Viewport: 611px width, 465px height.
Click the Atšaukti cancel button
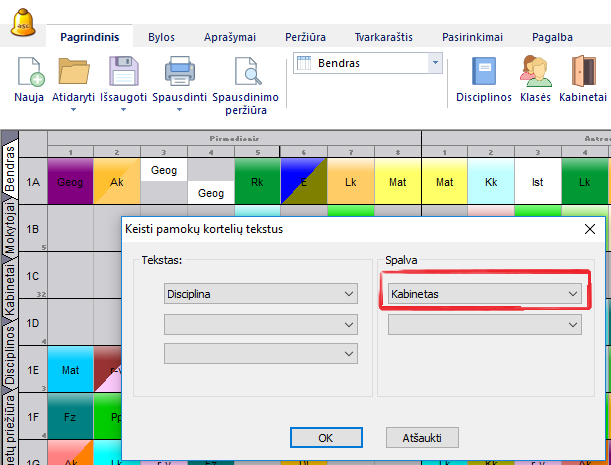tap(422, 438)
